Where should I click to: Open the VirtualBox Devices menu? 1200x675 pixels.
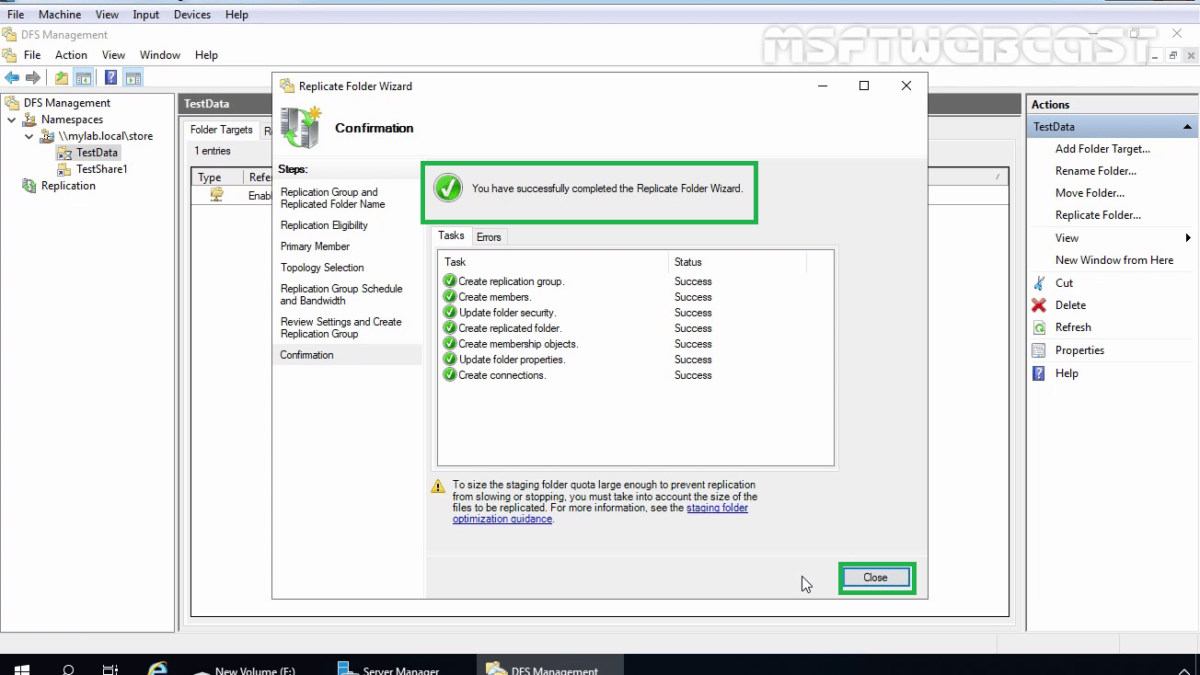pos(192,15)
